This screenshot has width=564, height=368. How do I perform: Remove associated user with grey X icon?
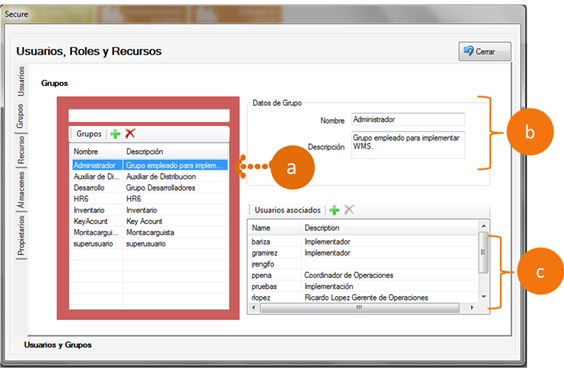(x=349, y=210)
